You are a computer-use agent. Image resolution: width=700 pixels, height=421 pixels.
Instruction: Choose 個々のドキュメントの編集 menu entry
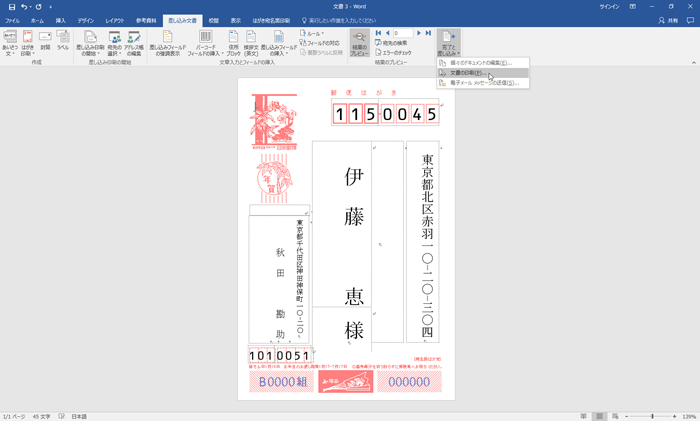coord(480,63)
